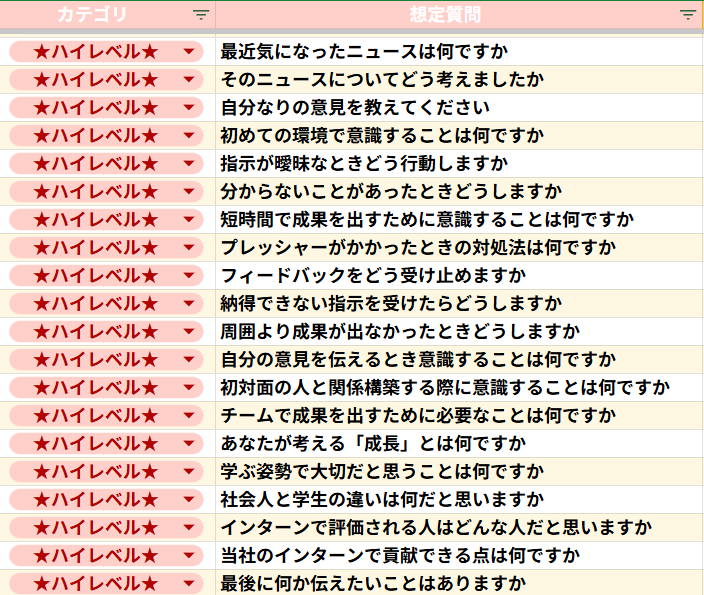This screenshot has width=704, height=595.
Task: Open the filter icon in the カテゴリ header
Action: pyautogui.click(x=201, y=15)
